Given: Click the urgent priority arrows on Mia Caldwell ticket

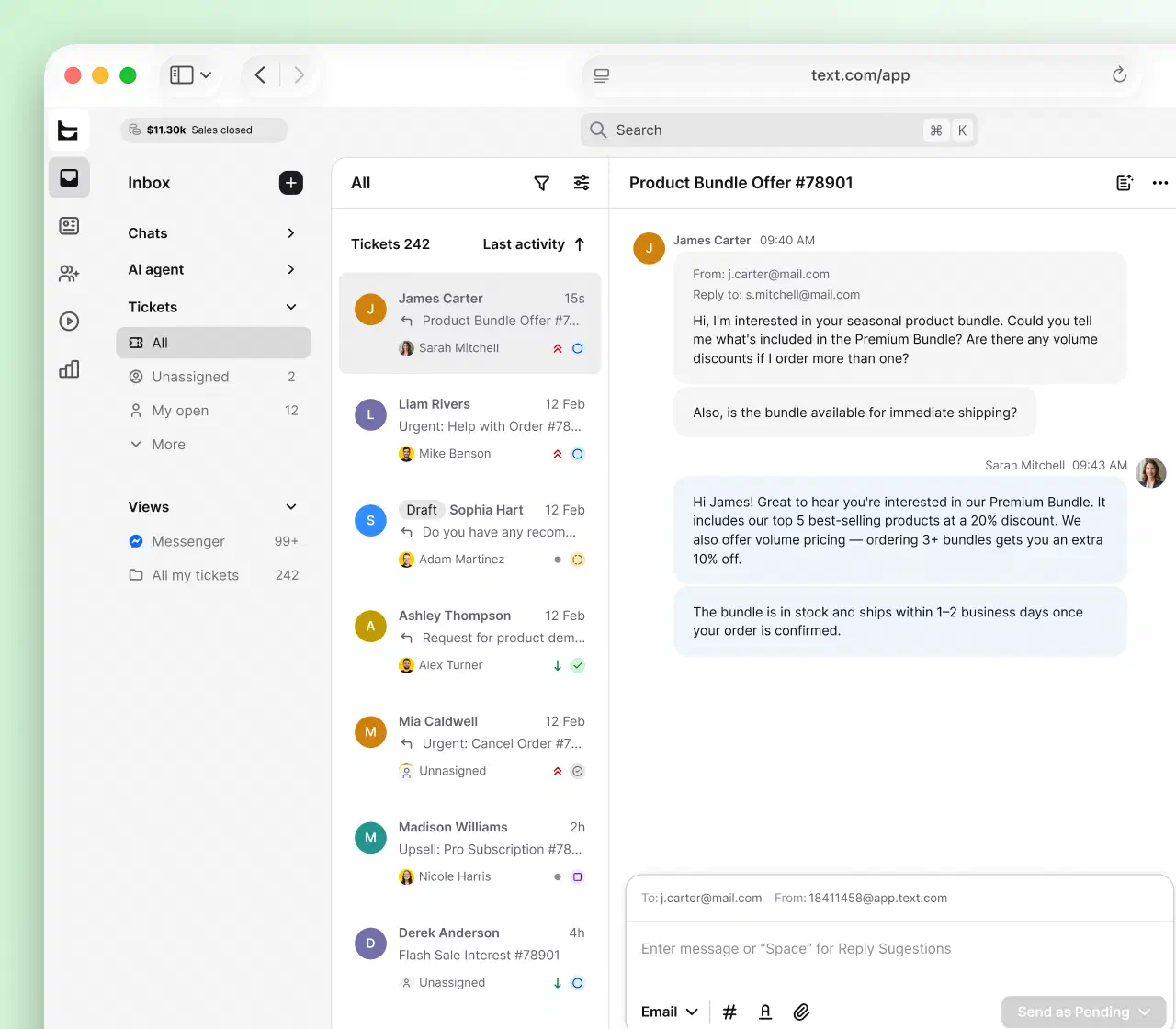Looking at the screenshot, I should click(x=558, y=771).
